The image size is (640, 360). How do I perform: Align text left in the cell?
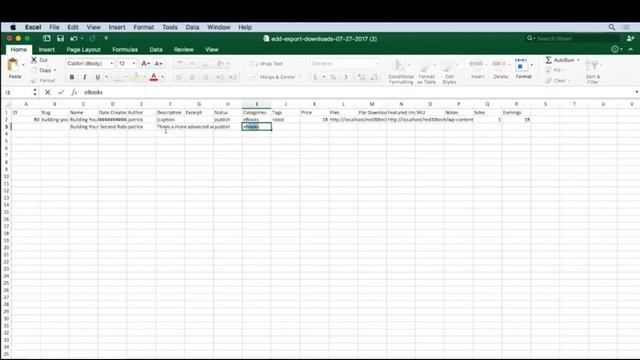click(x=179, y=77)
